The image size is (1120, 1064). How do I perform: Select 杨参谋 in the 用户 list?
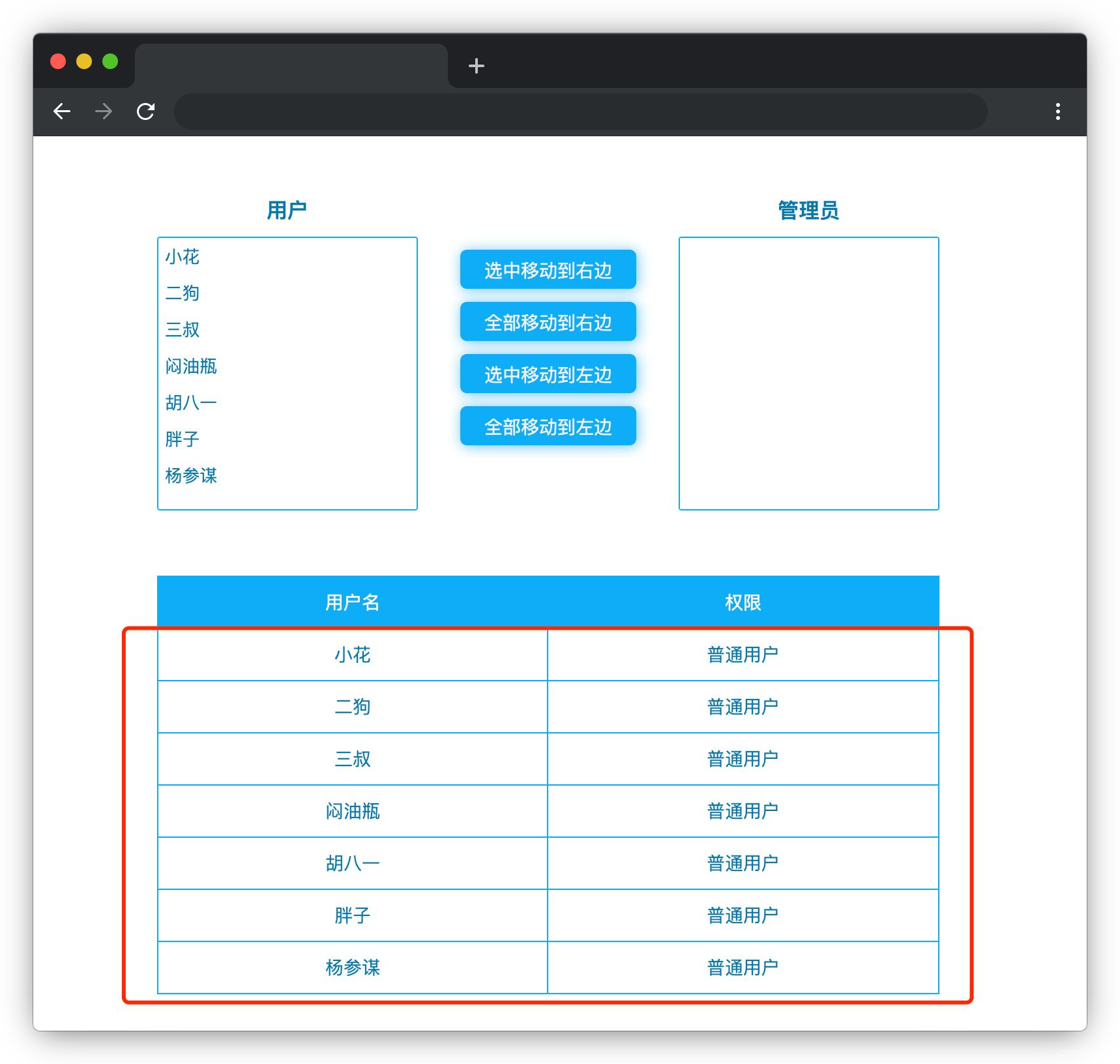287,476
